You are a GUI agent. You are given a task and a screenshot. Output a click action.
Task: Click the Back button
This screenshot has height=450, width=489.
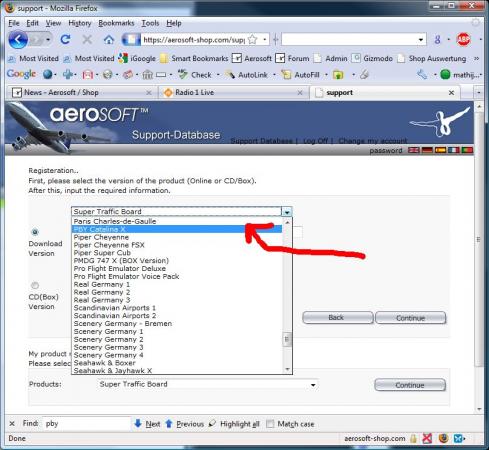338,318
